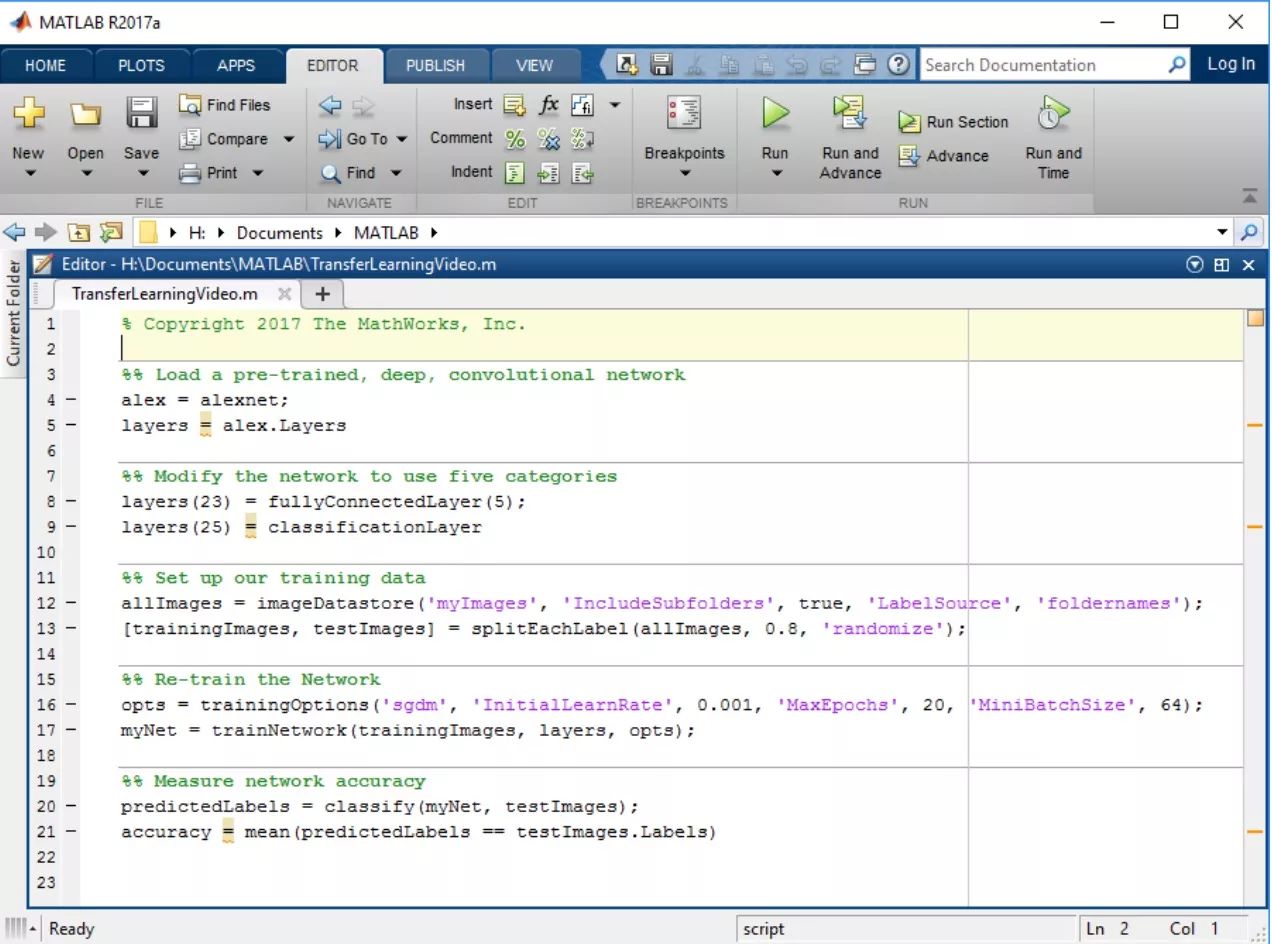Open Find Files tool
This screenshot has width=1272, height=944.
pyautogui.click(x=225, y=105)
